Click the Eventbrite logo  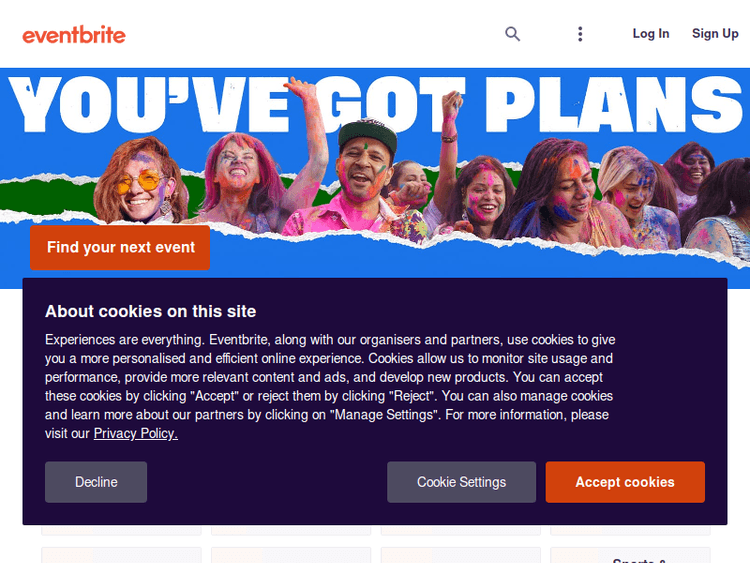click(74, 35)
